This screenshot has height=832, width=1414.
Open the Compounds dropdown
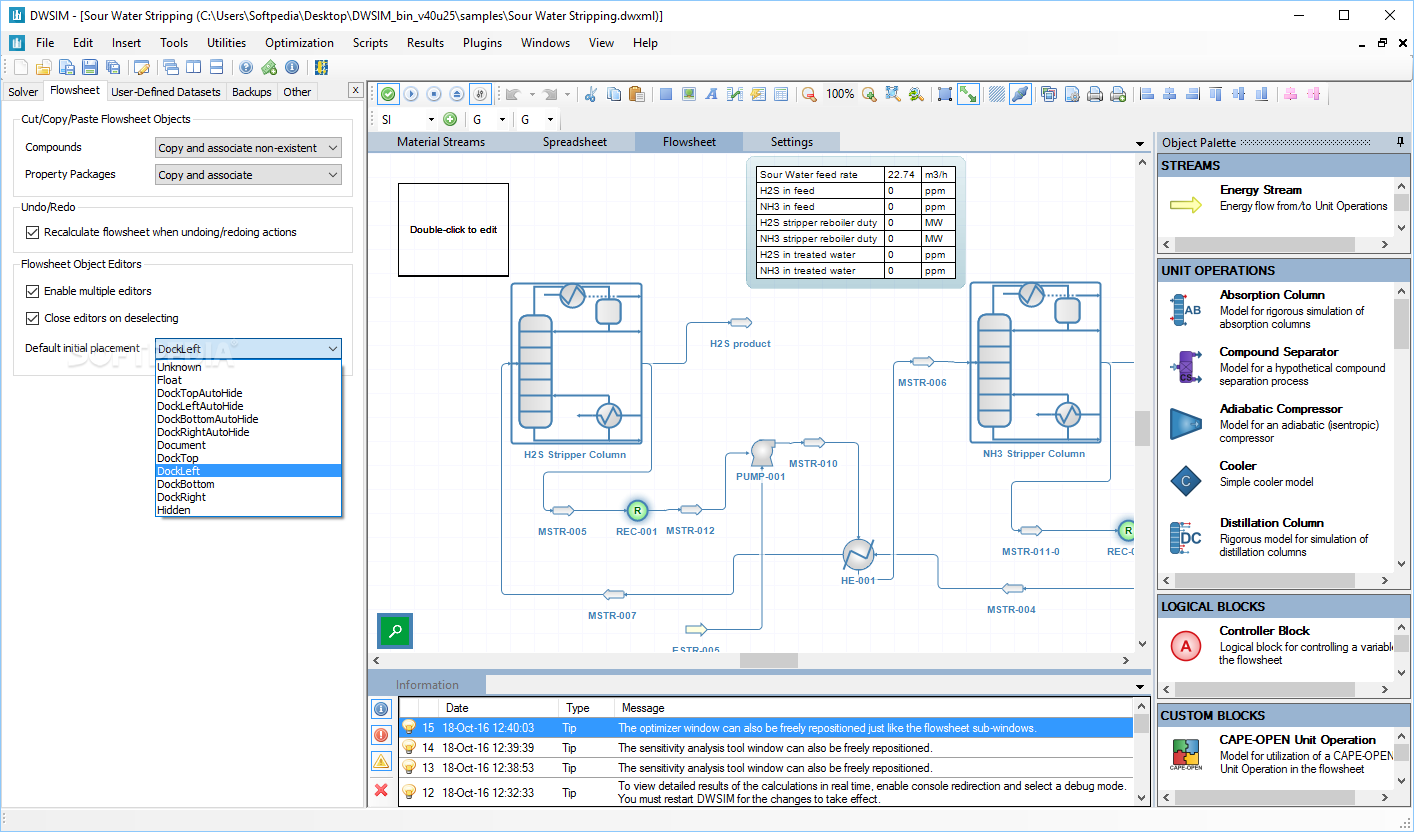(x=248, y=148)
